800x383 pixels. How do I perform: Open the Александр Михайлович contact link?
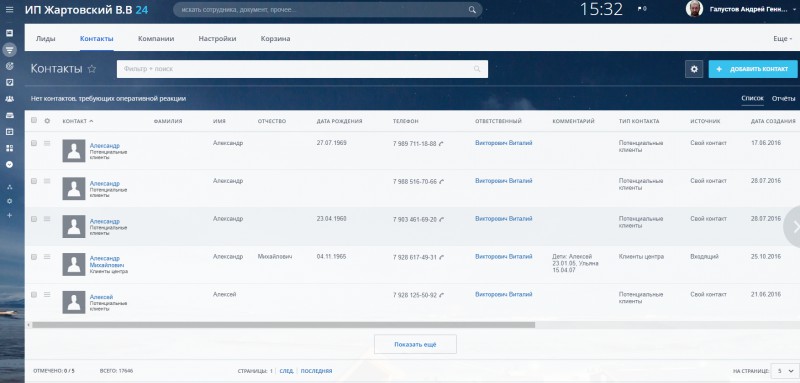click(x=107, y=262)
